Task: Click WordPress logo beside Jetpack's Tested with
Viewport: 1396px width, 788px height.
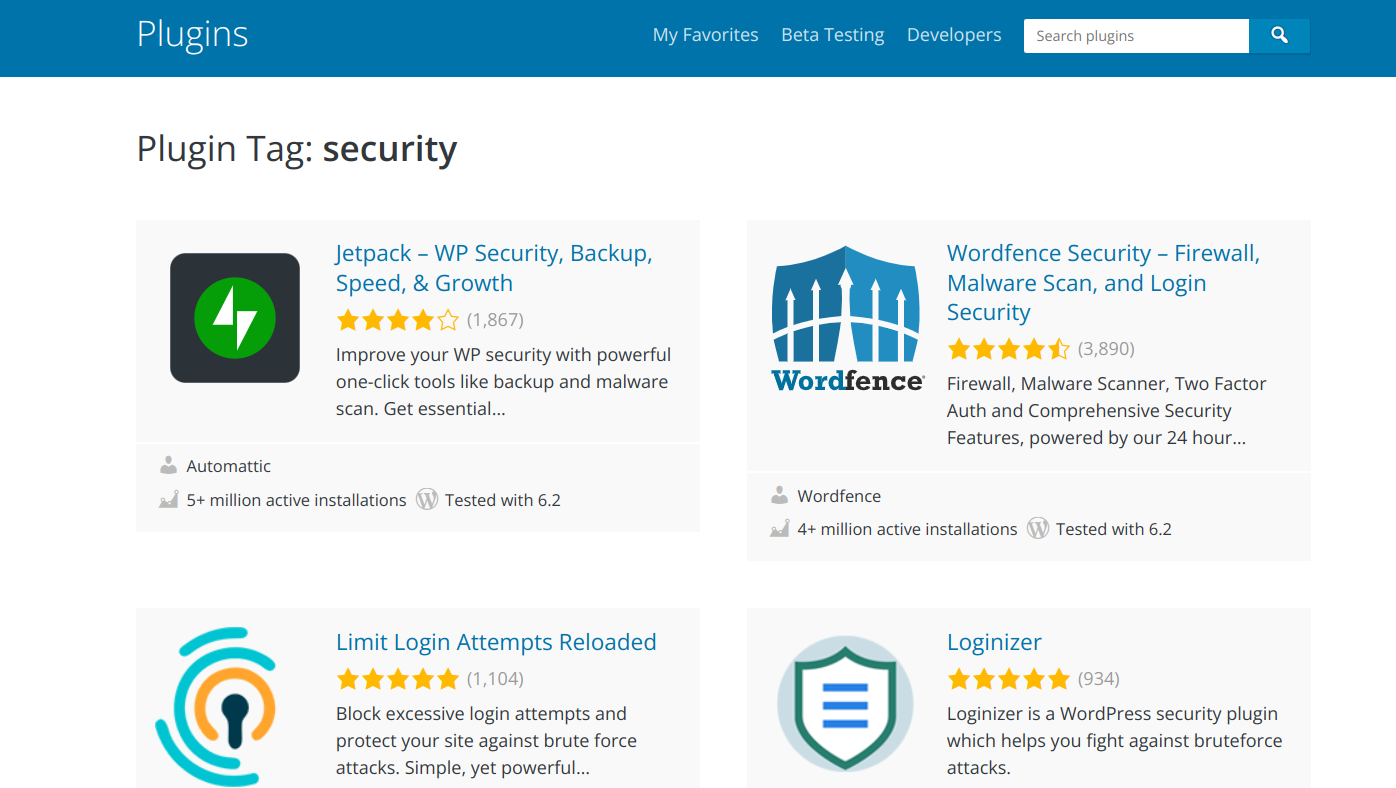Action: click(427, 499)
